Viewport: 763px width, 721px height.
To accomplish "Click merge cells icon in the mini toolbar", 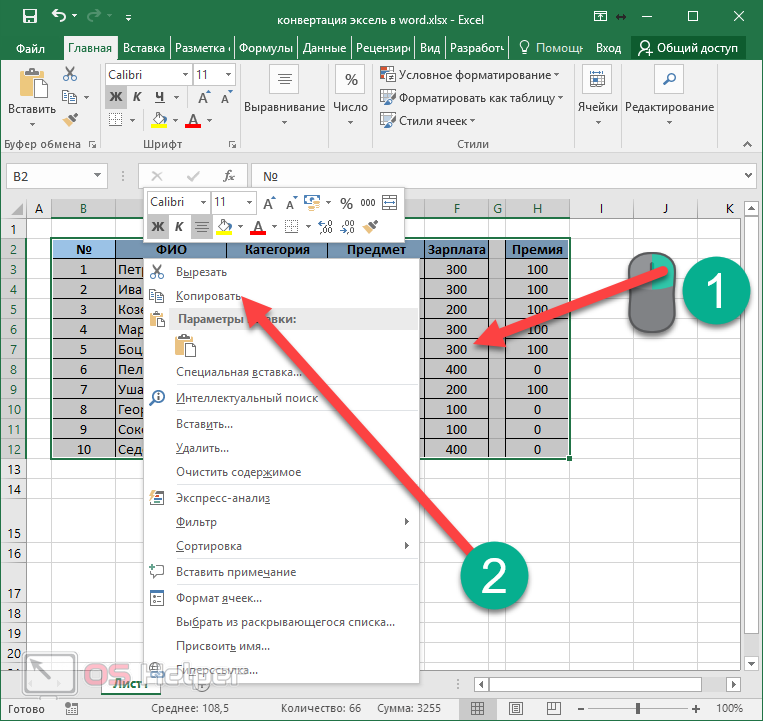I will coord(389,202).
